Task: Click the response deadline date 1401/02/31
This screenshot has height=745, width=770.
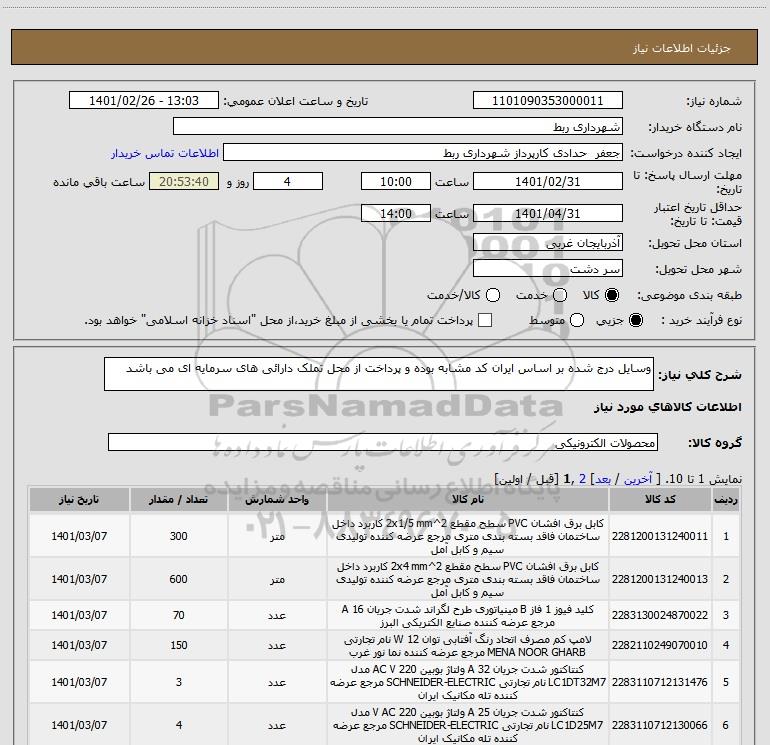Action: point(548,181)
